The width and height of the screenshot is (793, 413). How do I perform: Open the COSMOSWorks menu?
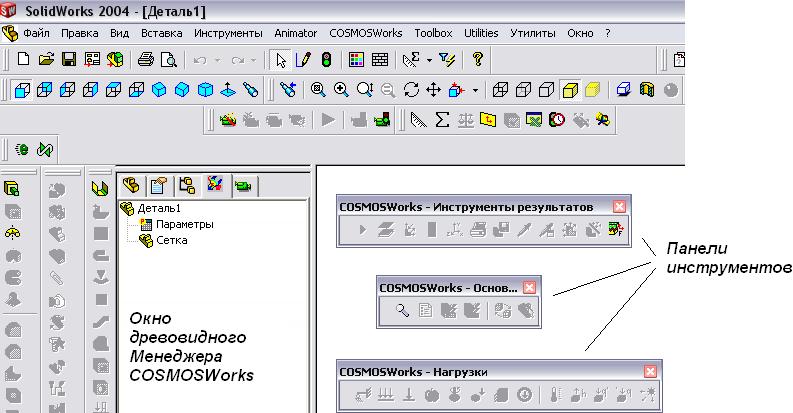coord(366,33)
